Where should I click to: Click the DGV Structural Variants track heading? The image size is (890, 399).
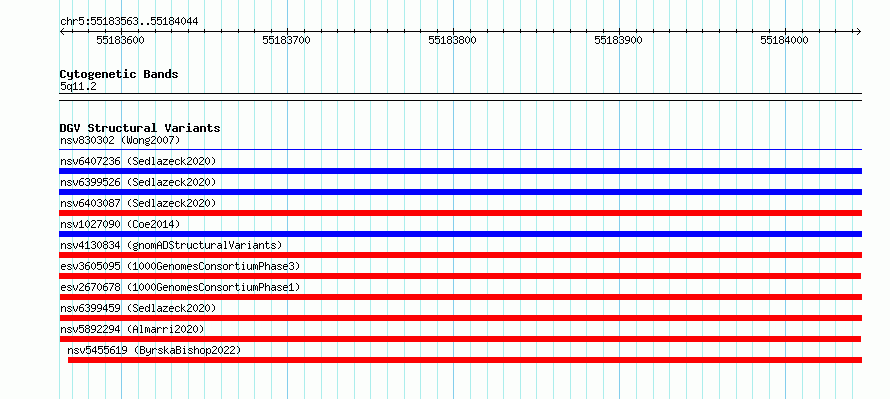[140, 128]
